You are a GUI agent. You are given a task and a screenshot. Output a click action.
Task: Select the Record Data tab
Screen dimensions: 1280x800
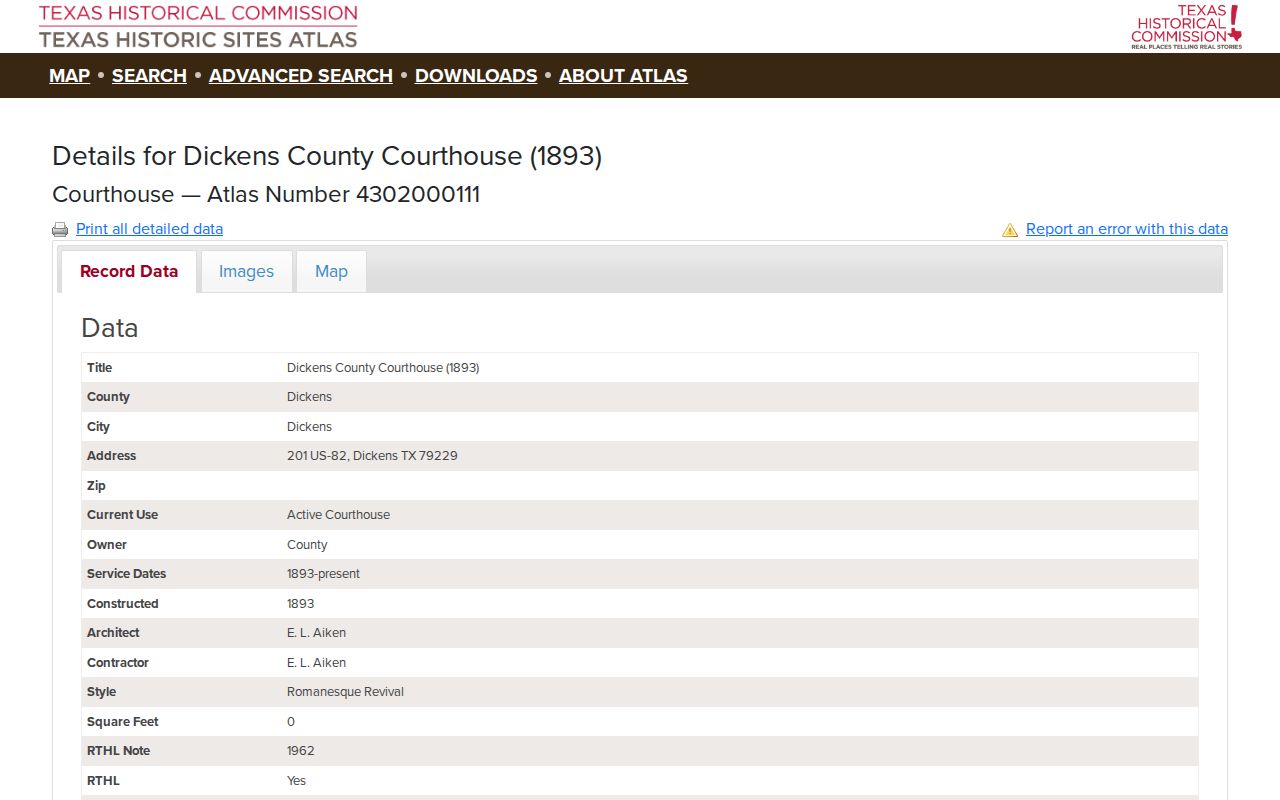click(129, 271)
